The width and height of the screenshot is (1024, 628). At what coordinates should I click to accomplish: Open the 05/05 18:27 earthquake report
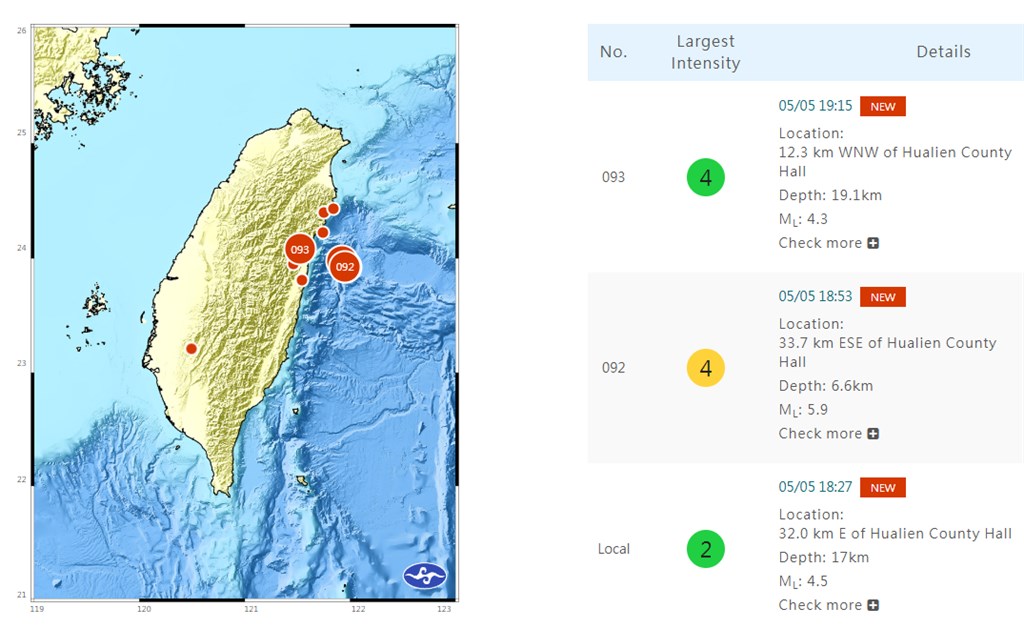click(815, 487)
